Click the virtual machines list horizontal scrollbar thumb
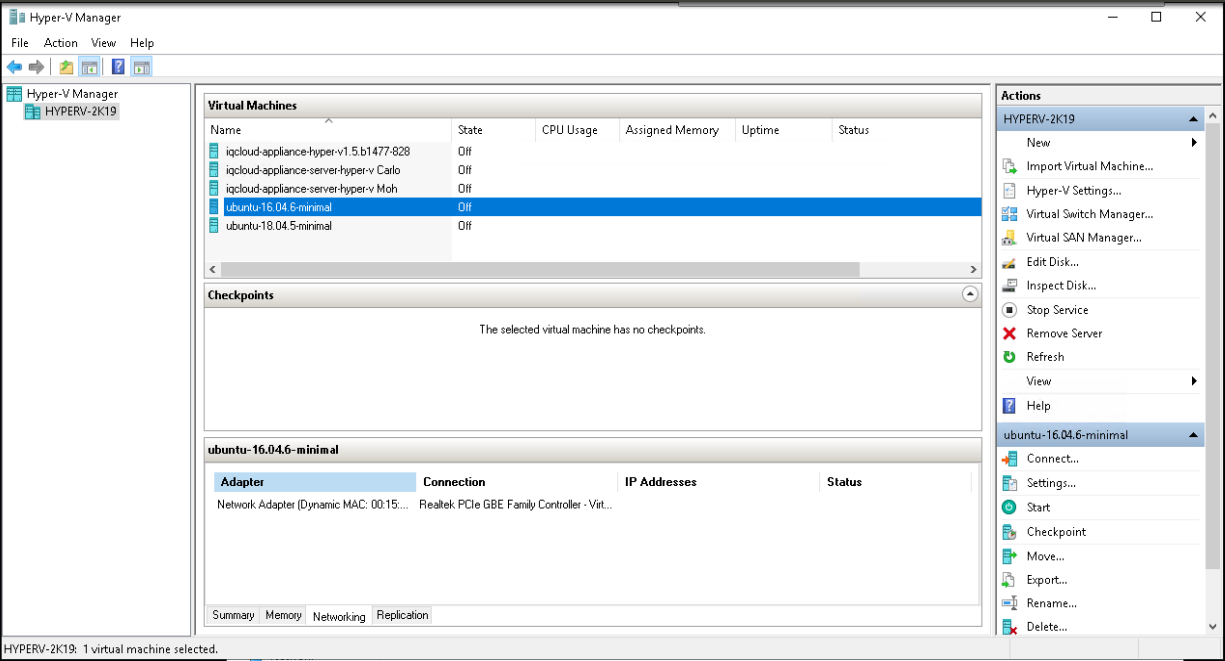The height and width of the screenshot is (661, 1225). tap(540, 270)
